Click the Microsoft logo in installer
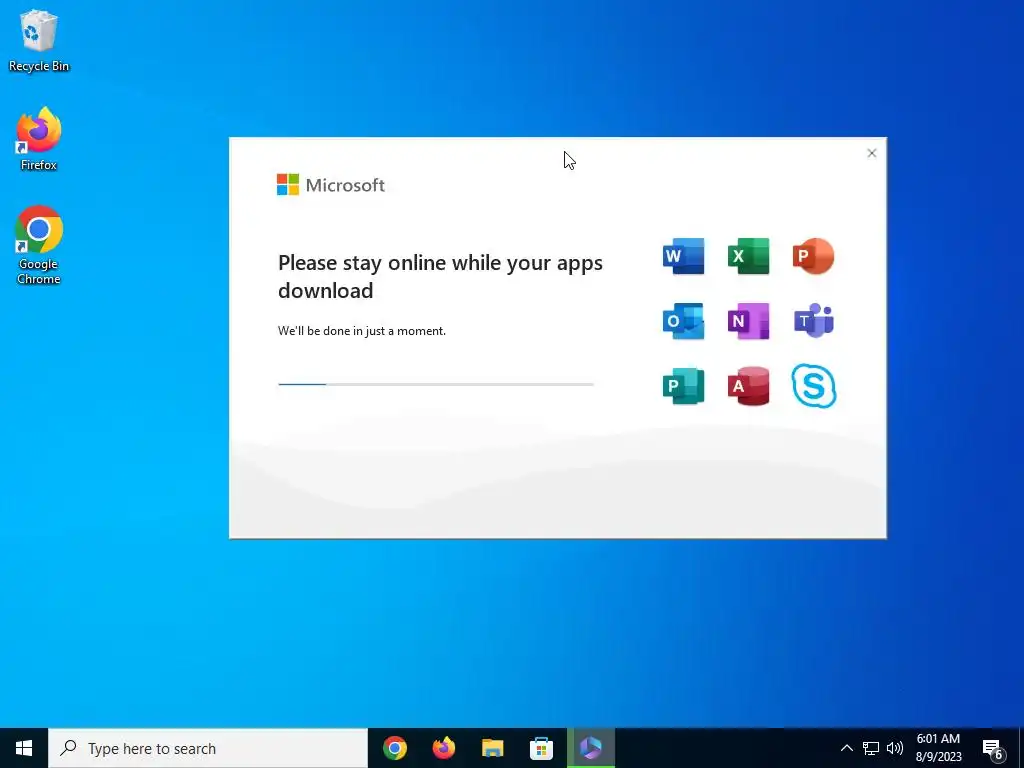The image size is (1024, 768). click(x=330, y=185)
